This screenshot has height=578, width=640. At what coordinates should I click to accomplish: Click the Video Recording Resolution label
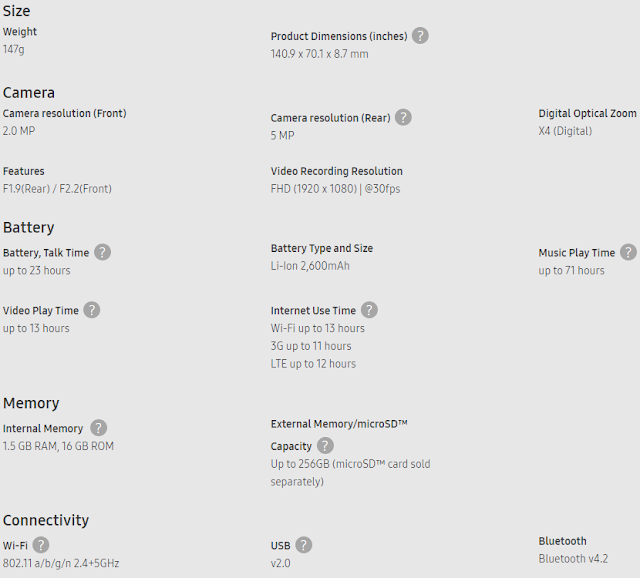pyautogui.click(x=337, y=171)
